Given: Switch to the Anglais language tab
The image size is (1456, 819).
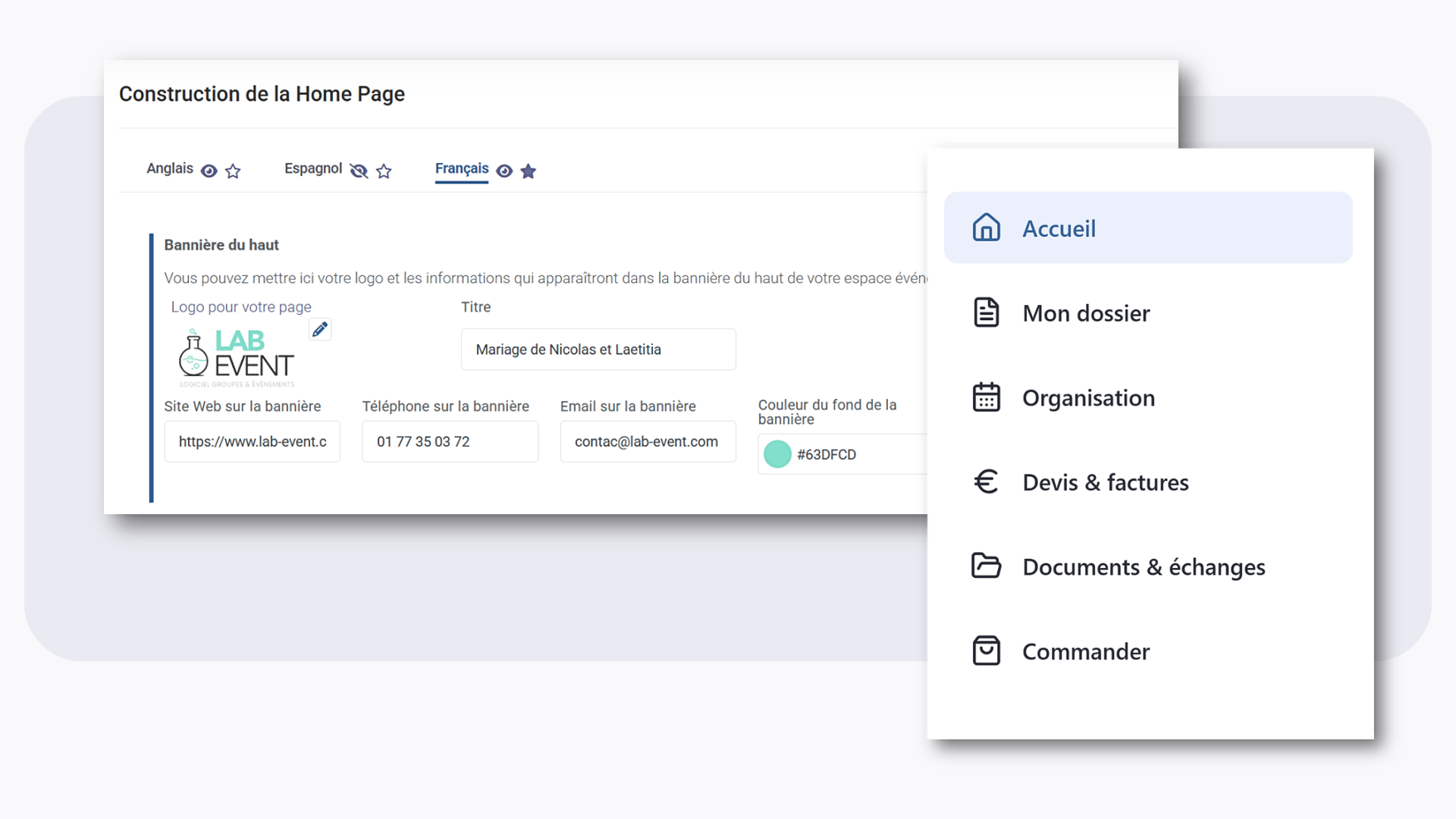Looking at the screenshot, I should pos(170,168).
